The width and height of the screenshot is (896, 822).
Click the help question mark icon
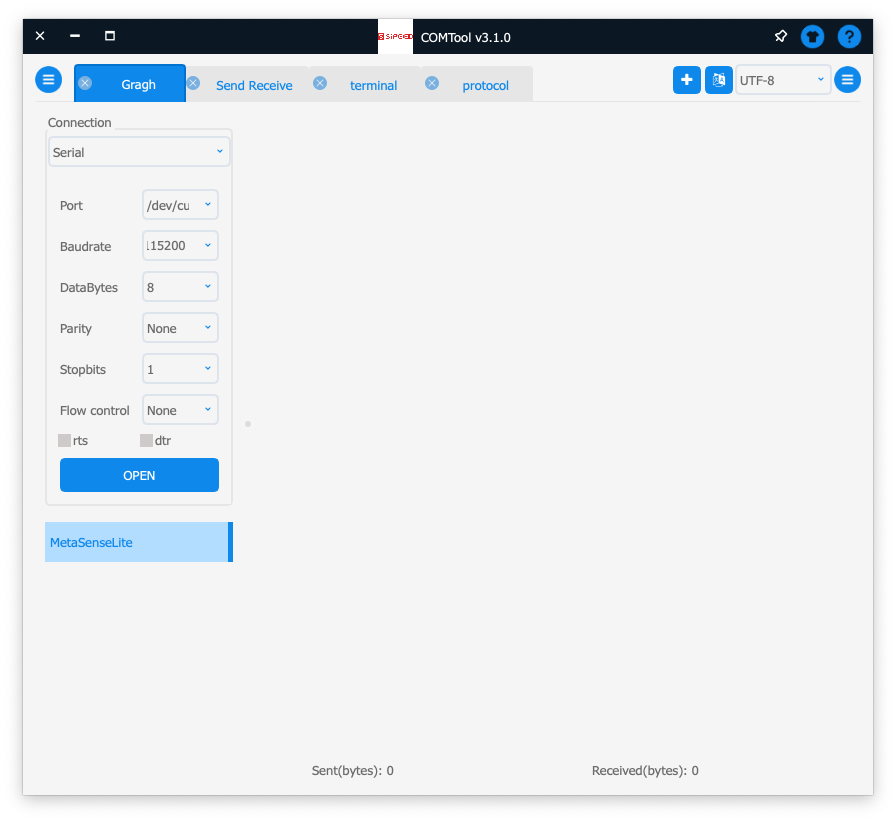coord(848,37)
